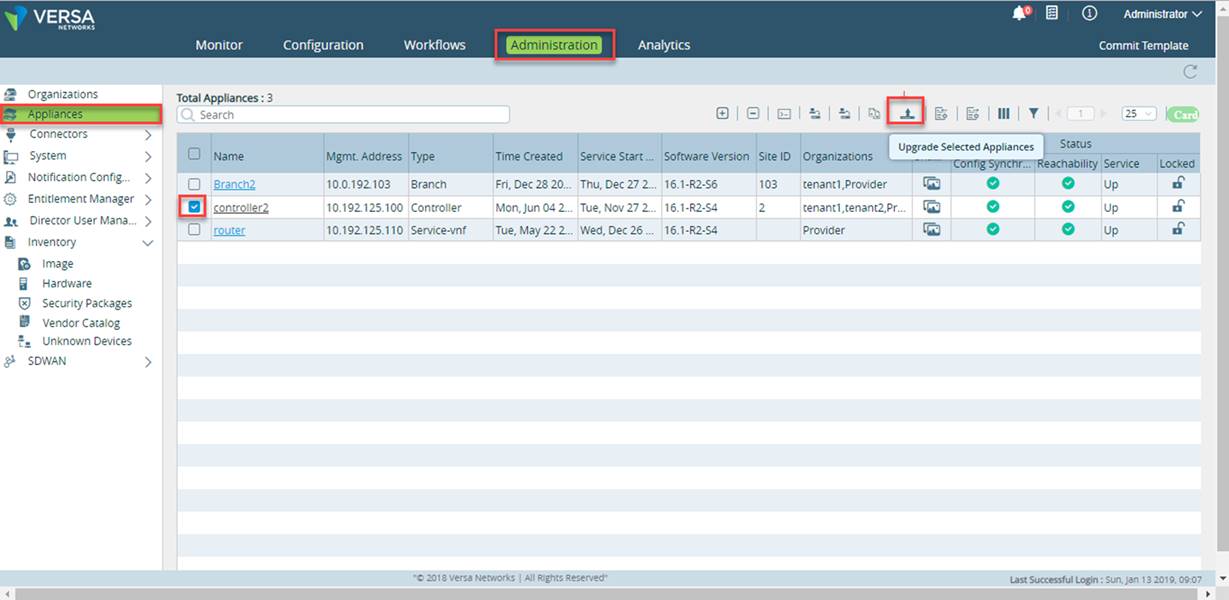This screenshot has width=1229, height=600.
Task: Open the Monitor tab
Action: (x=219, y=45)
